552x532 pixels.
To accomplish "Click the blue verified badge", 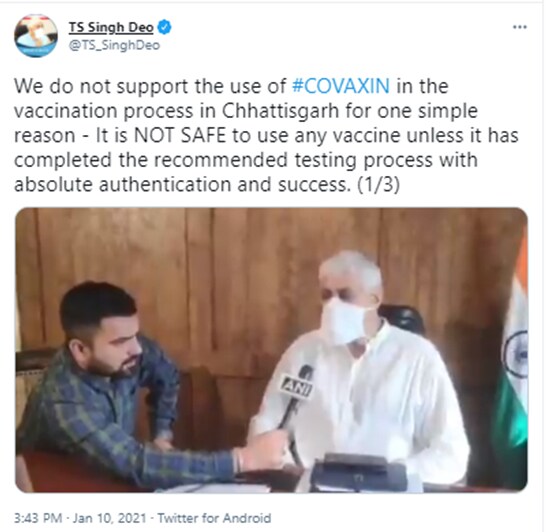I will click(164, 27).
